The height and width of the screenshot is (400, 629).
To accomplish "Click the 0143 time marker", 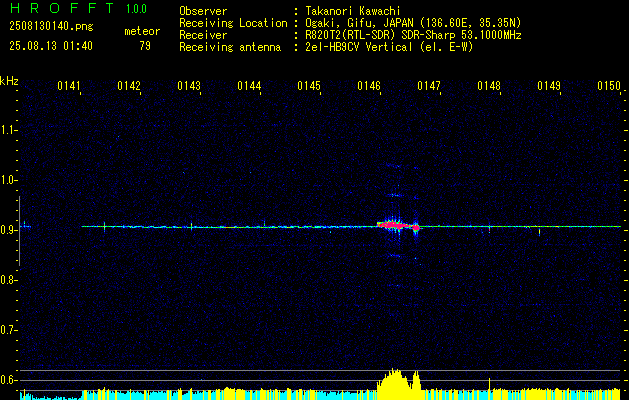I will (189, 86).
